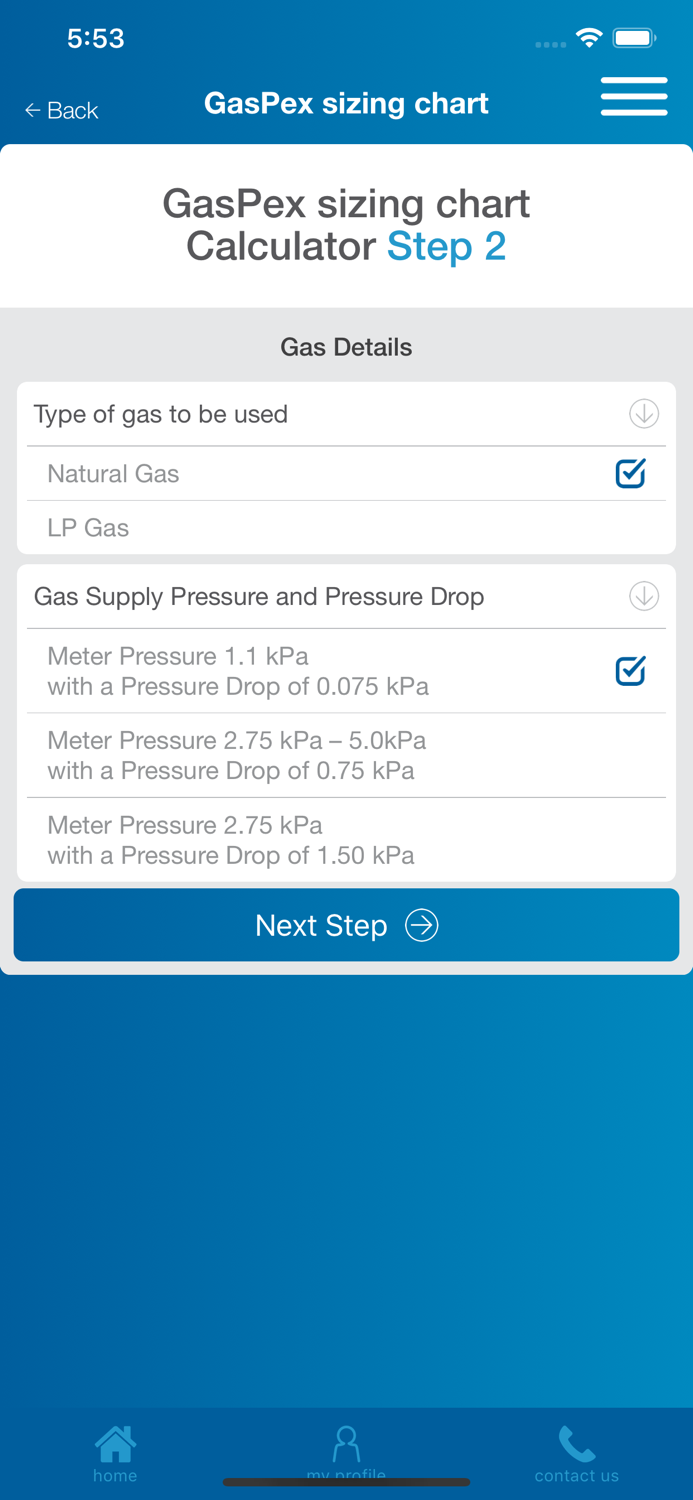Tap the Type of gas to be used header
Screen dimensions: 693x1500
click(161, 414)
